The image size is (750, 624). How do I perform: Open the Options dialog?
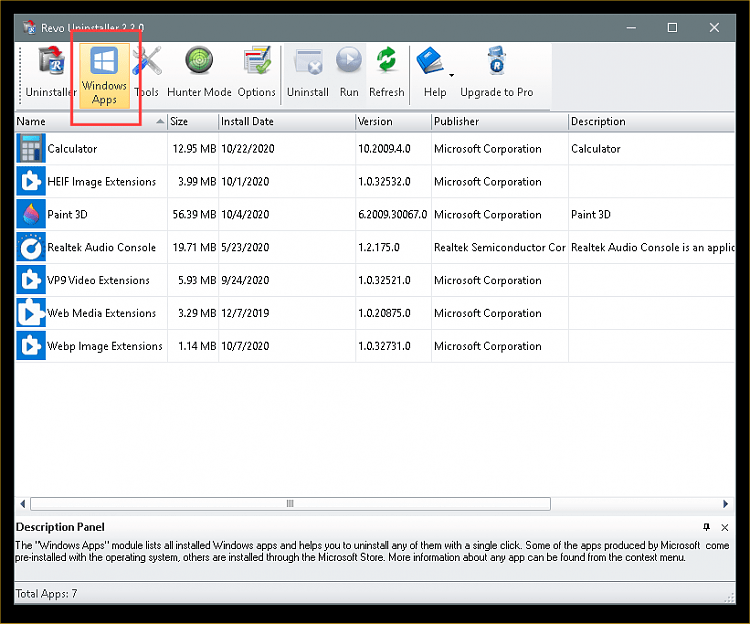[256, 73]
